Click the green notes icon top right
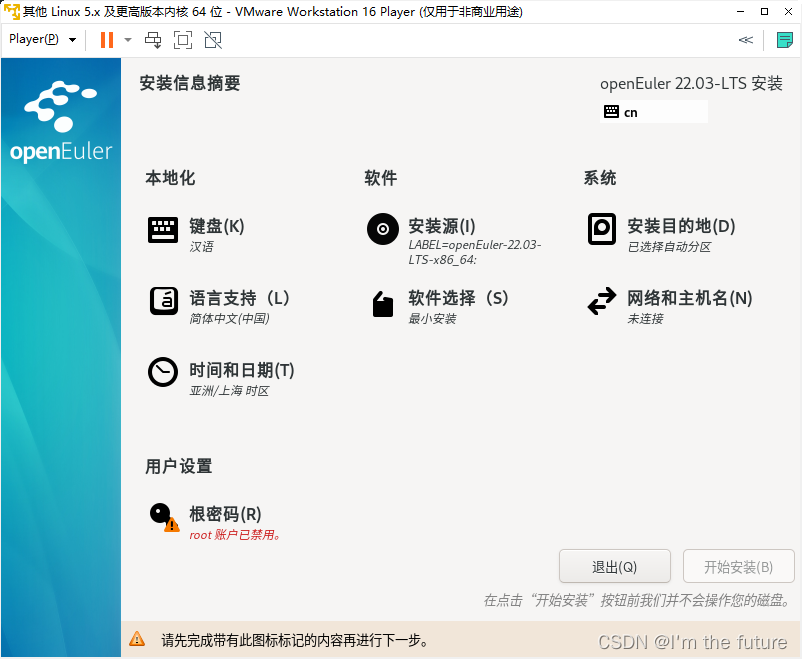 (786, 40)
